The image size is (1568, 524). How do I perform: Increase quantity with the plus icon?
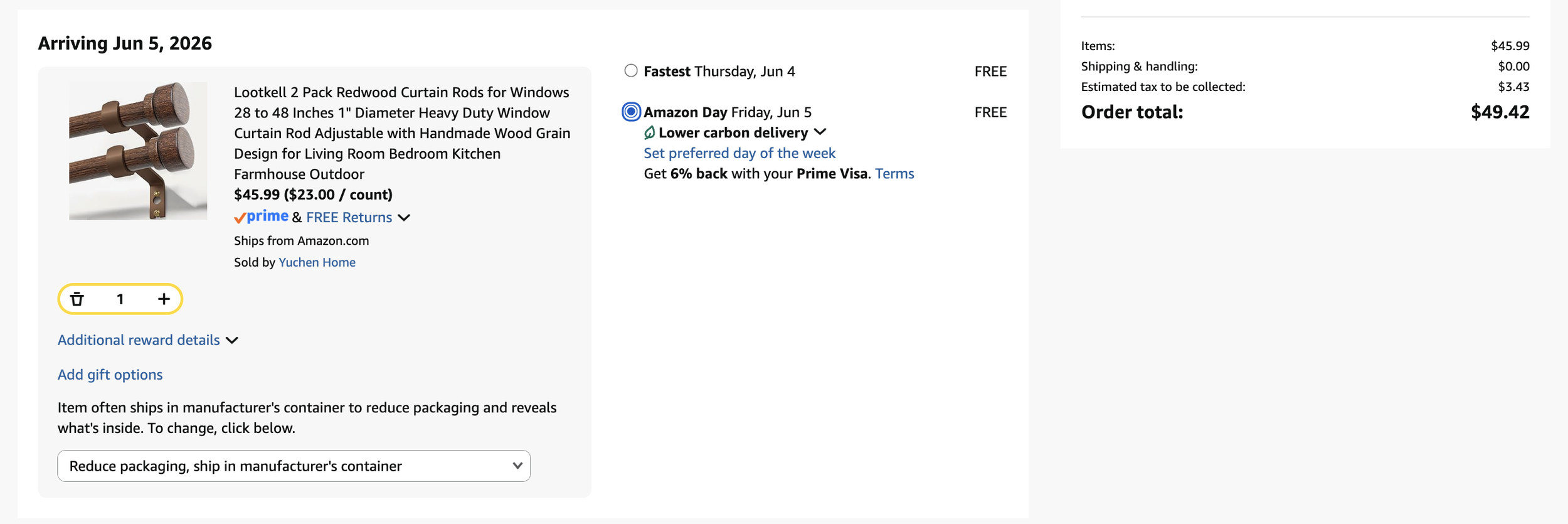(164, 299)
